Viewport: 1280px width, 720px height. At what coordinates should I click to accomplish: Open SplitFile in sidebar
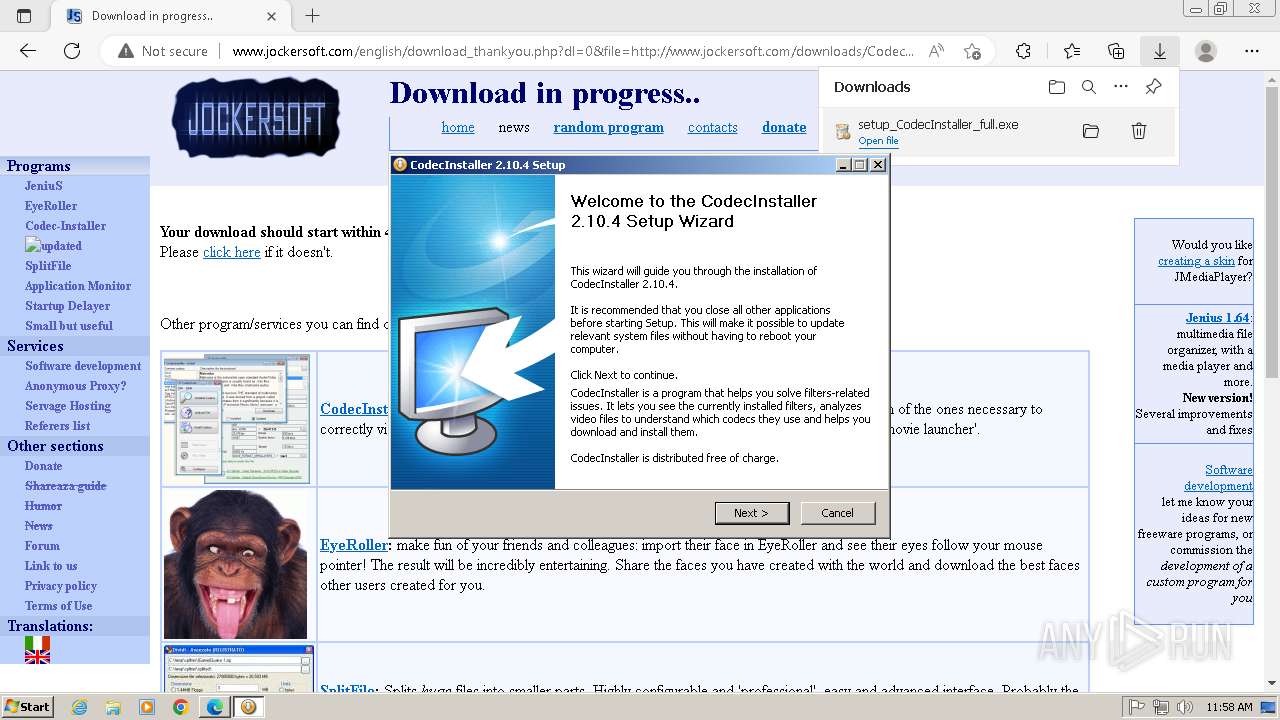pos(48,266)
